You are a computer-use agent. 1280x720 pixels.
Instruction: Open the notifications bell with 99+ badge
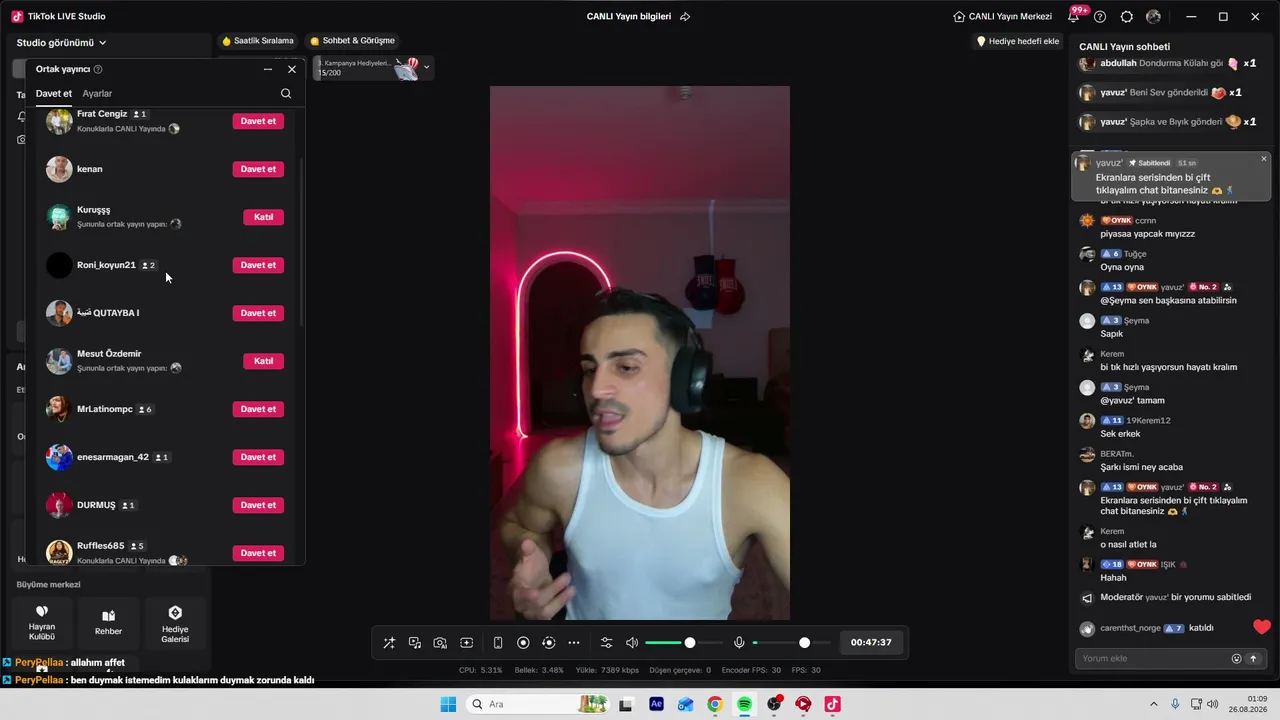pyautogui.click(x=1076, y=15)
